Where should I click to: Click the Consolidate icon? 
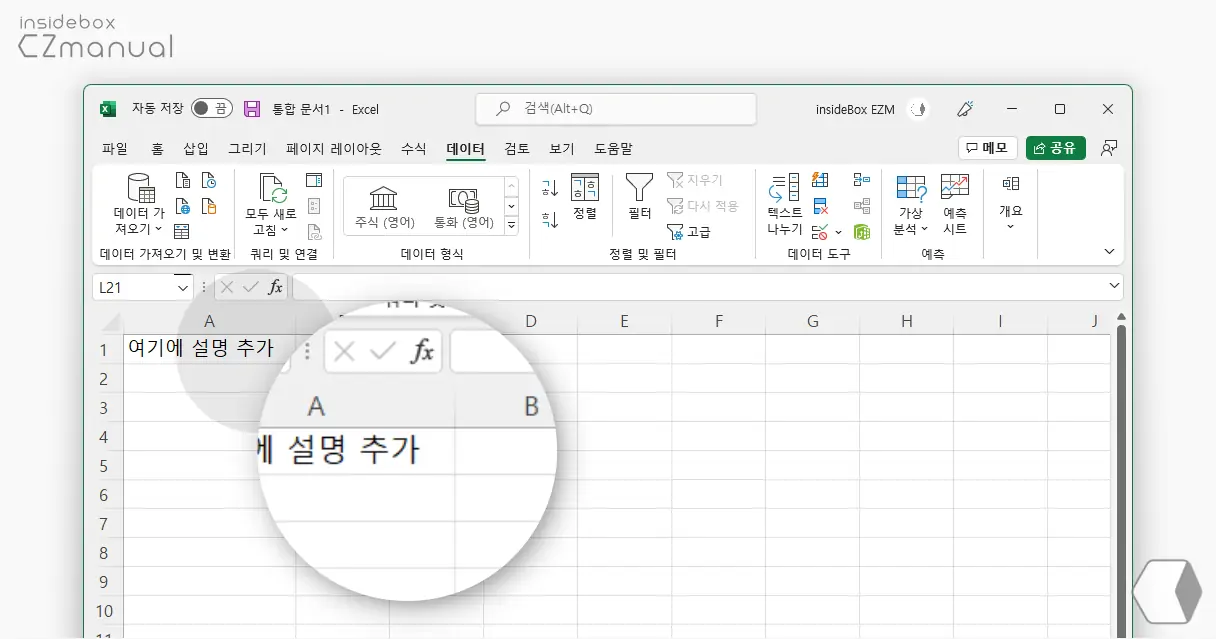click(x=862, y=180)
